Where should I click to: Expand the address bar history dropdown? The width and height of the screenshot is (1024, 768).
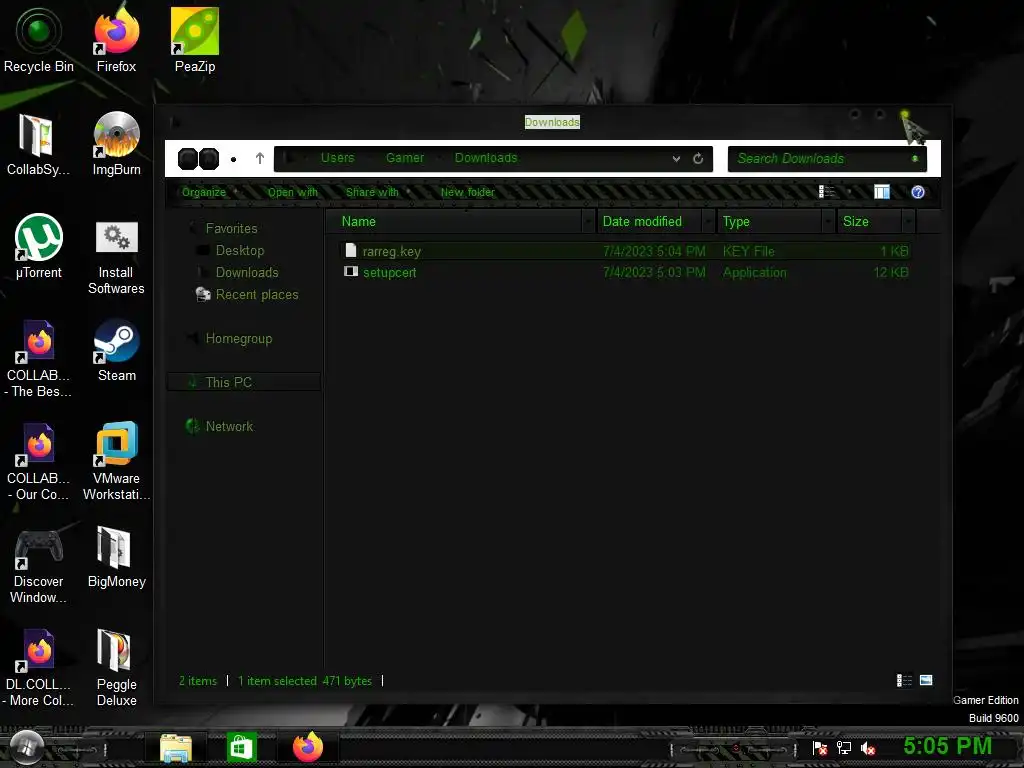pos(676,159)
